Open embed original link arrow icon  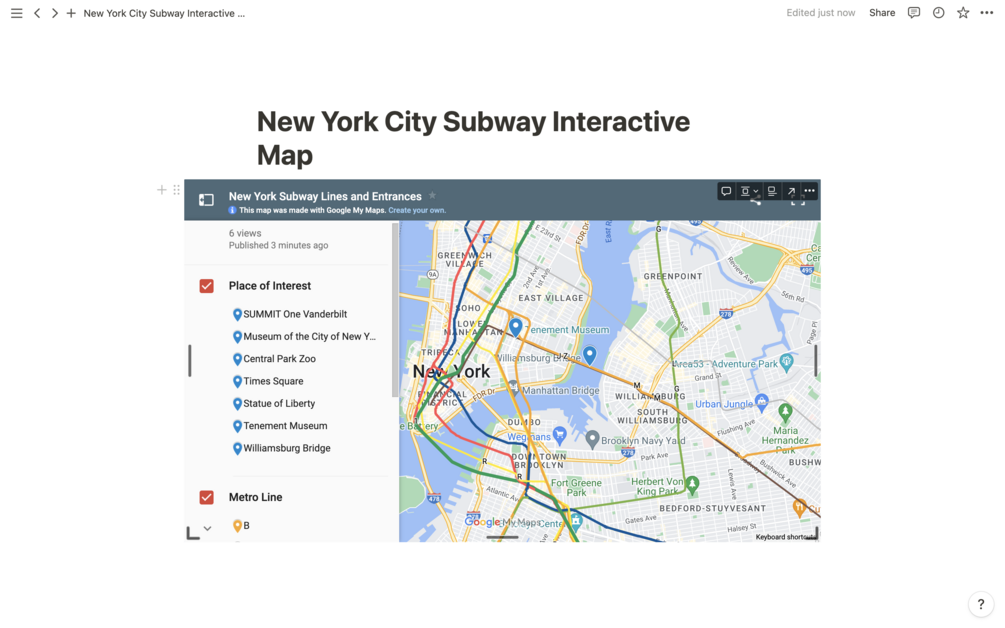click(792, 191)
